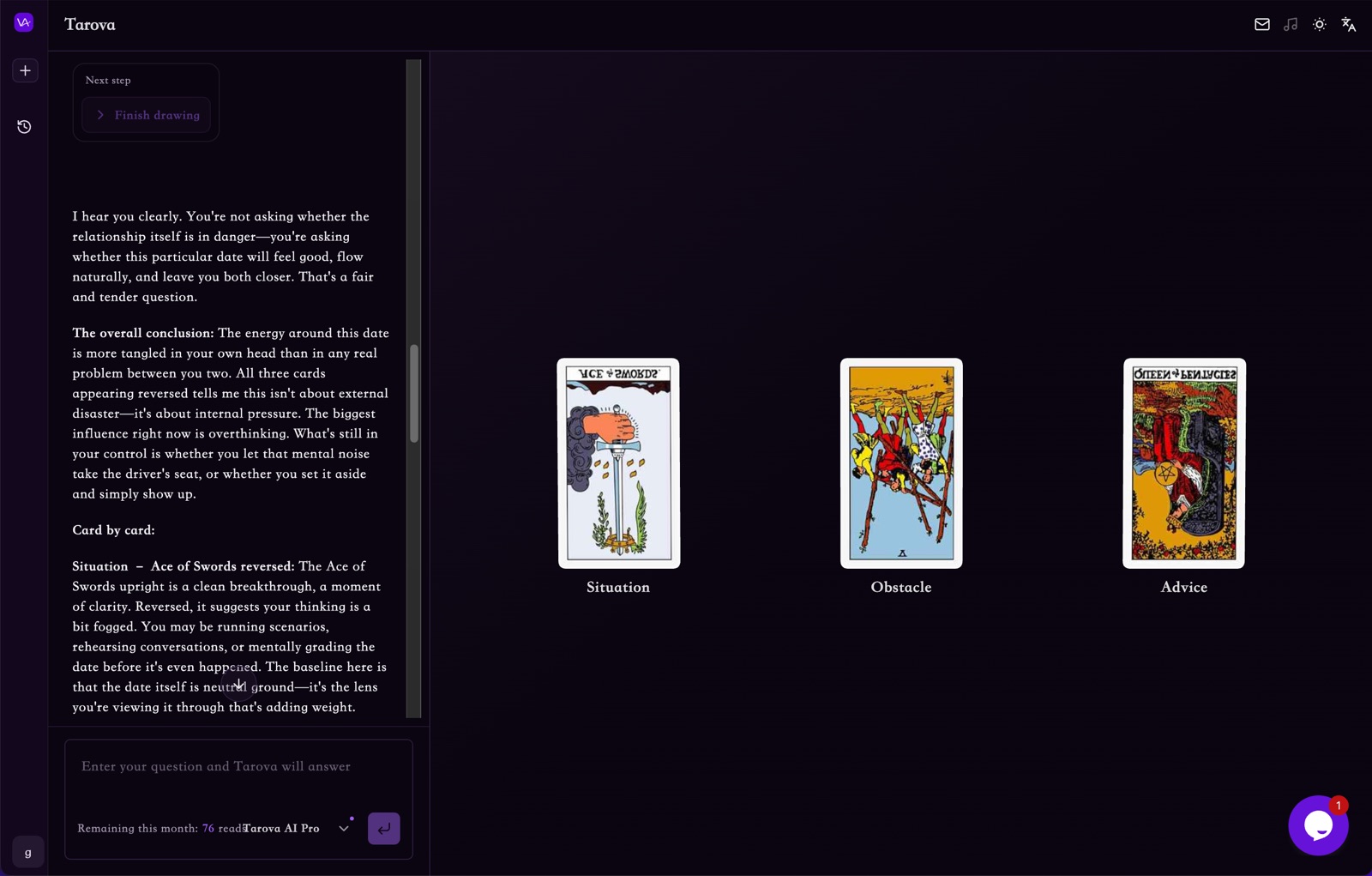Click the user avatar 'g'
This screenshot has width=1372, height=876.
[28, 852]
